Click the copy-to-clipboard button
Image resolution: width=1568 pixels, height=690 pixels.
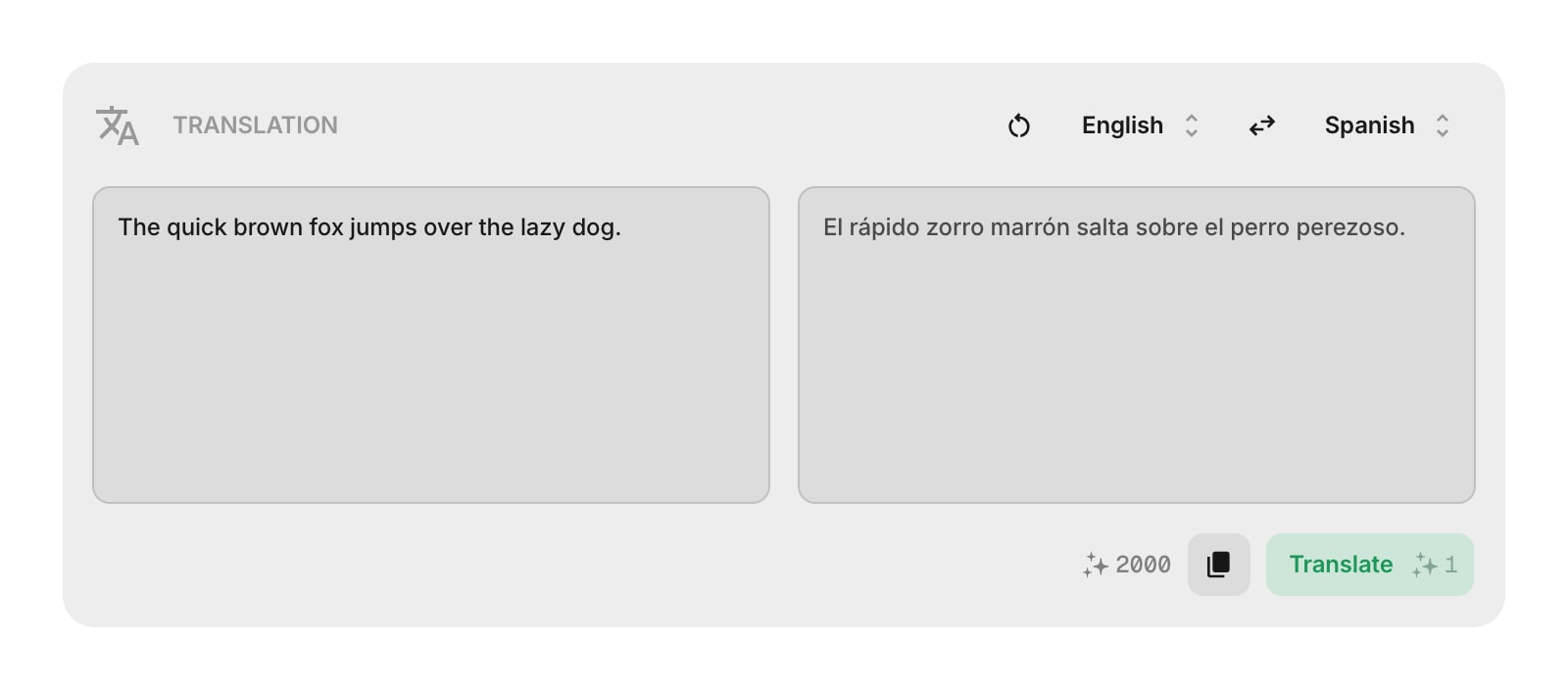1218,565
